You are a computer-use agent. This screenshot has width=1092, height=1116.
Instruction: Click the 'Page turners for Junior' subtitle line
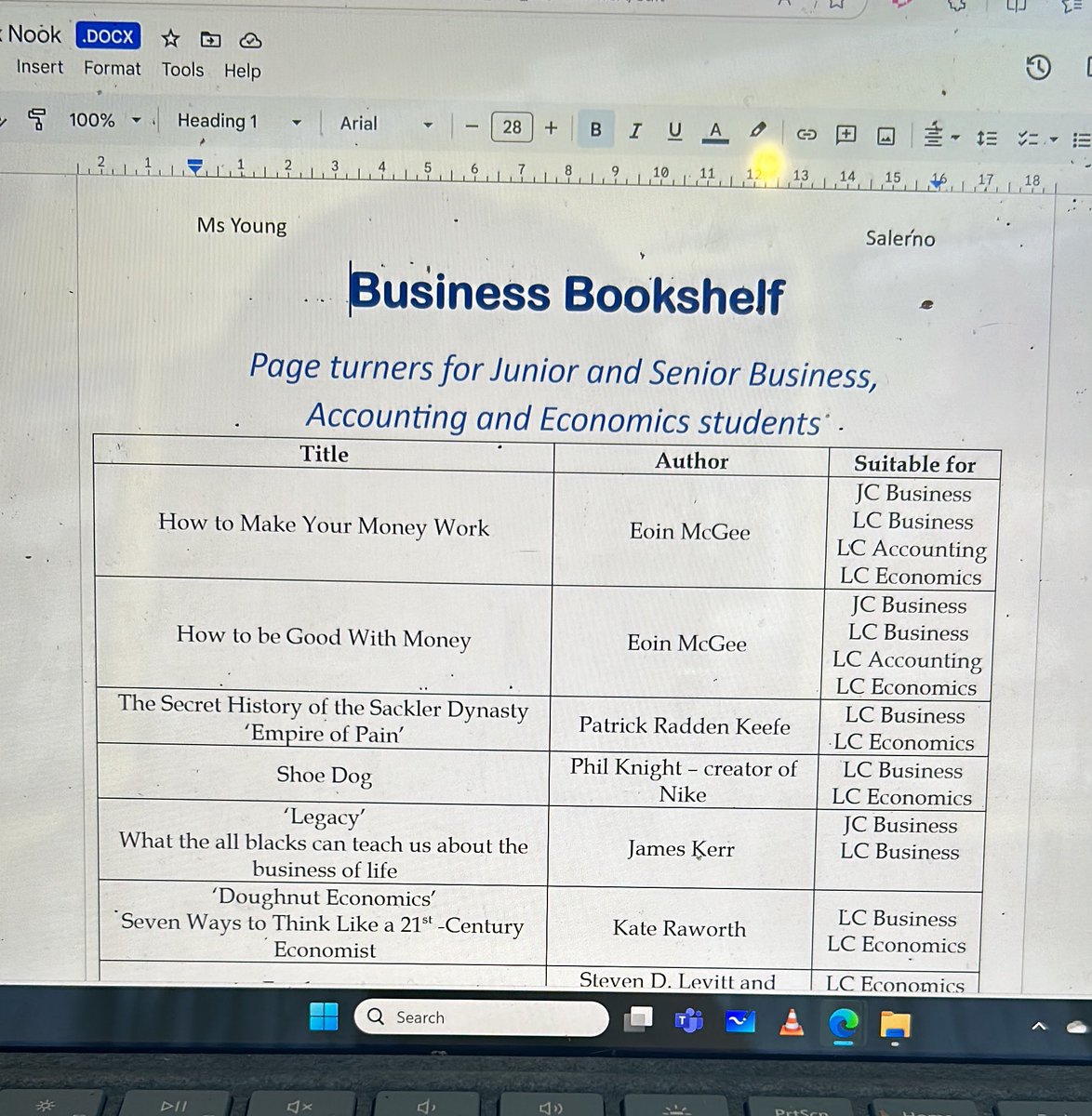[563, 371]
